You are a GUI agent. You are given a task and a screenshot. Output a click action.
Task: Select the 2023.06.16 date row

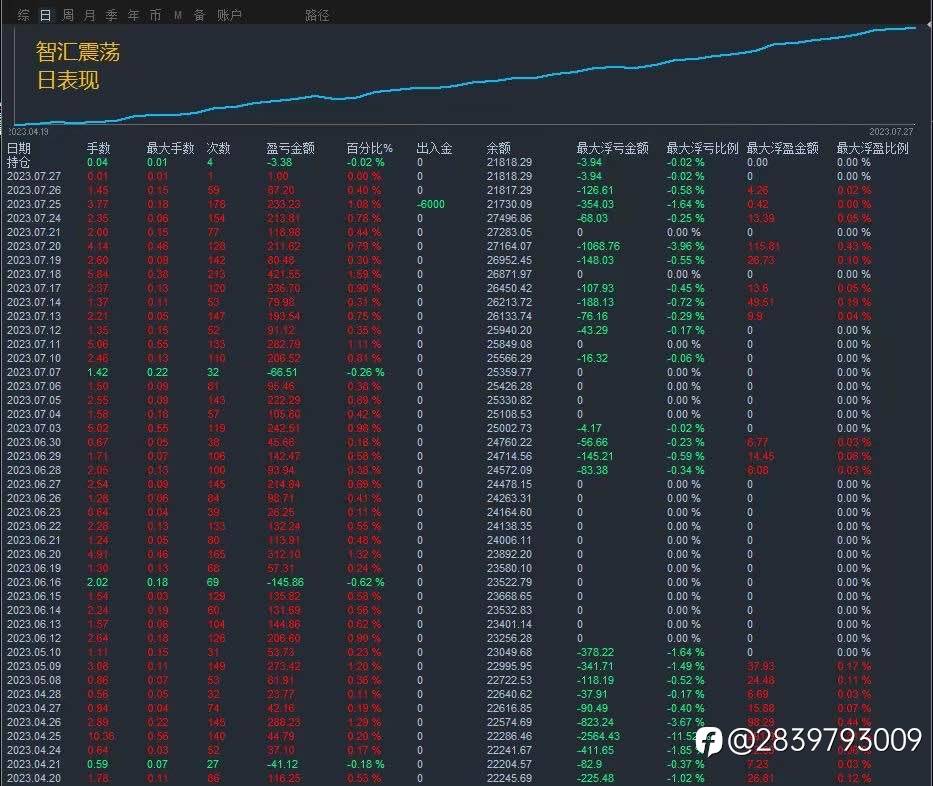[x=34, y=582]
